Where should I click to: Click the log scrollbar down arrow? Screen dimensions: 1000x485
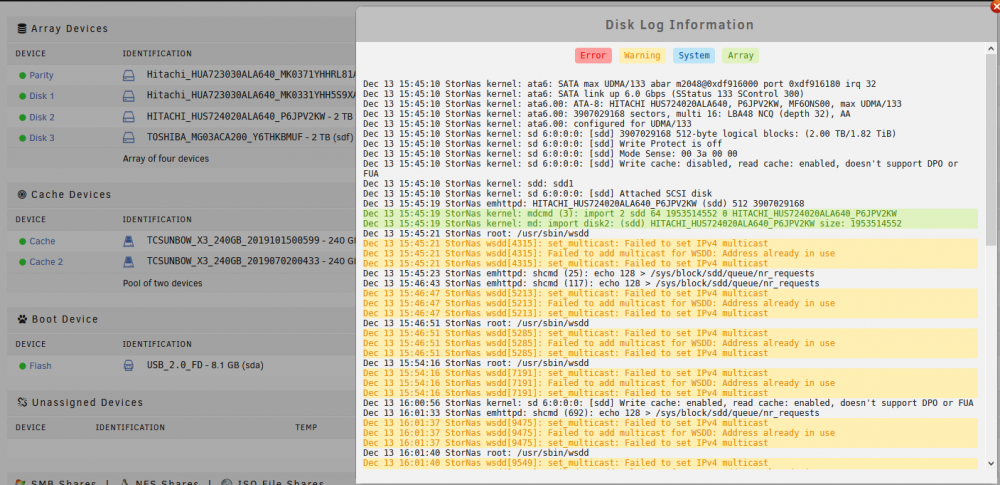(990, 463)
